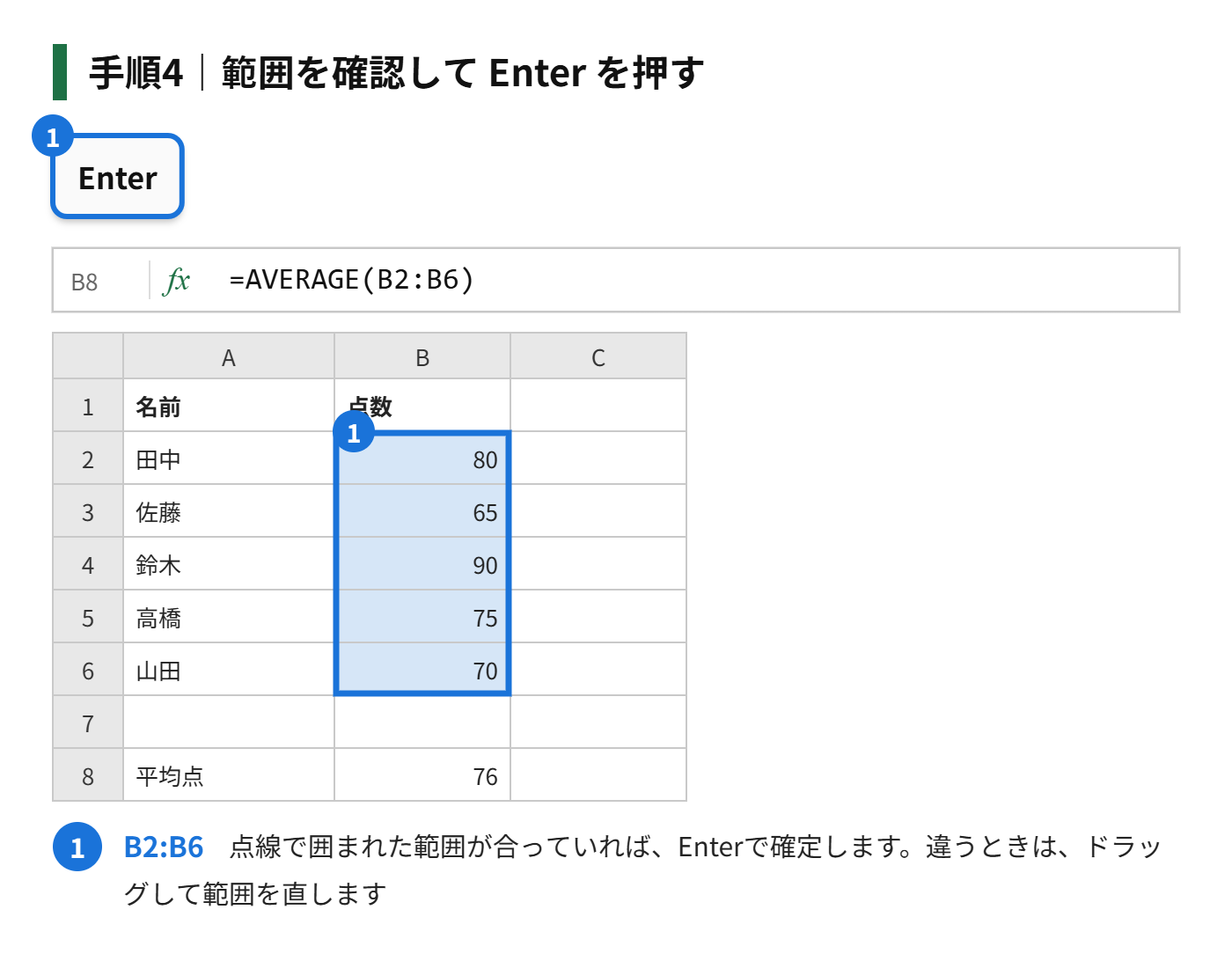Click the cell with value 70

[422, 670]
